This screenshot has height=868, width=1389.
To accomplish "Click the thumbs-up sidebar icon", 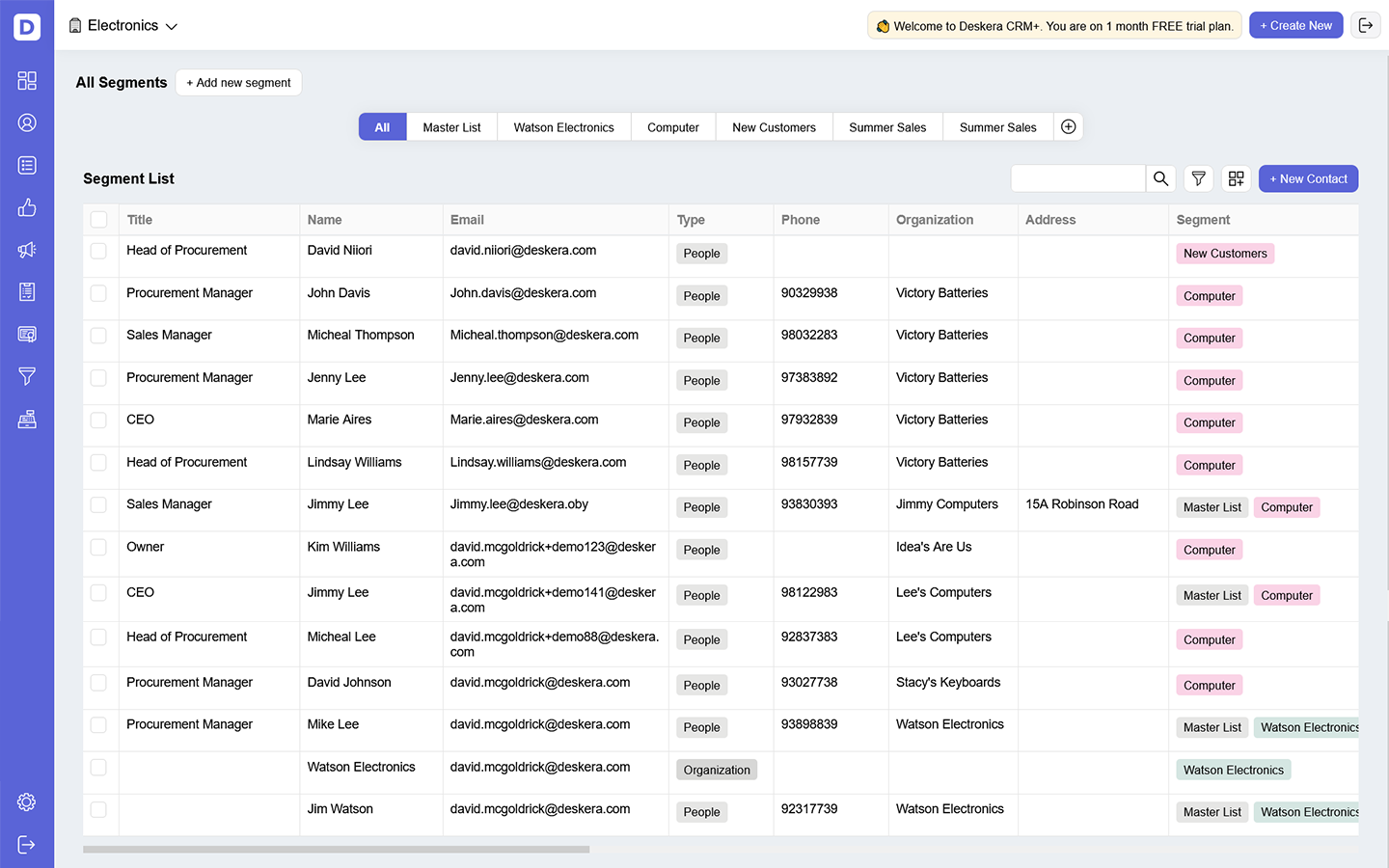I will point(27,207).
